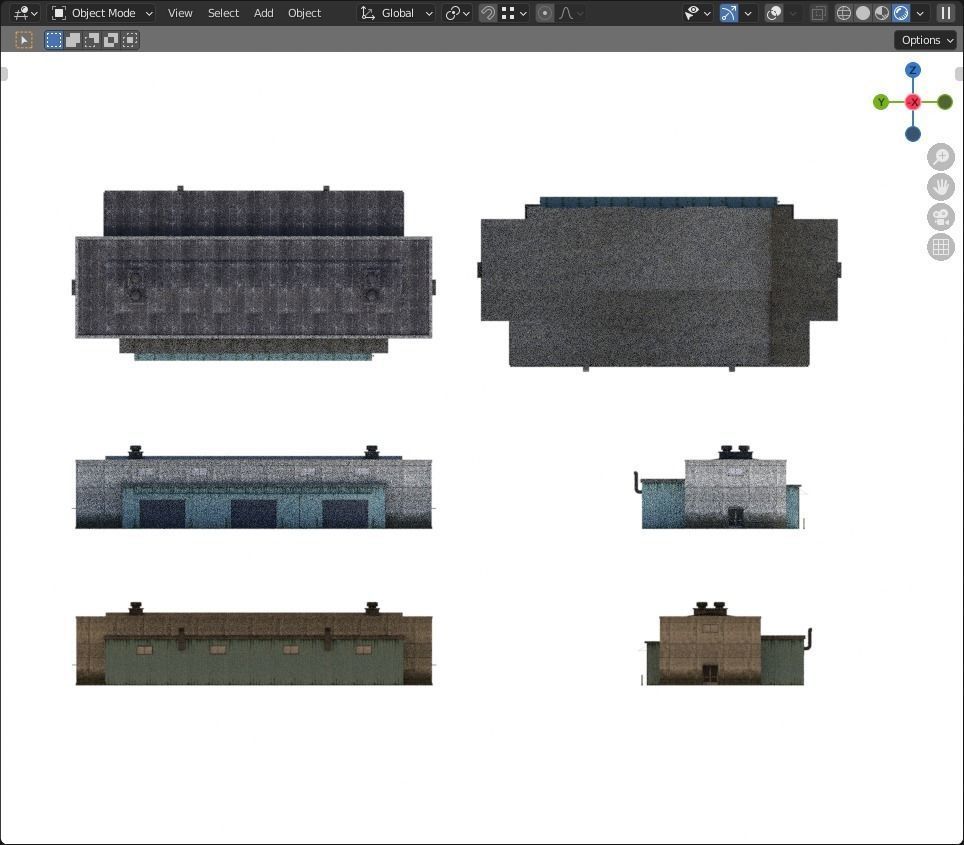The width and height of the screenshot is (964, 845).
Task: Open the pivot point dropdown
Action: point(457,13)
